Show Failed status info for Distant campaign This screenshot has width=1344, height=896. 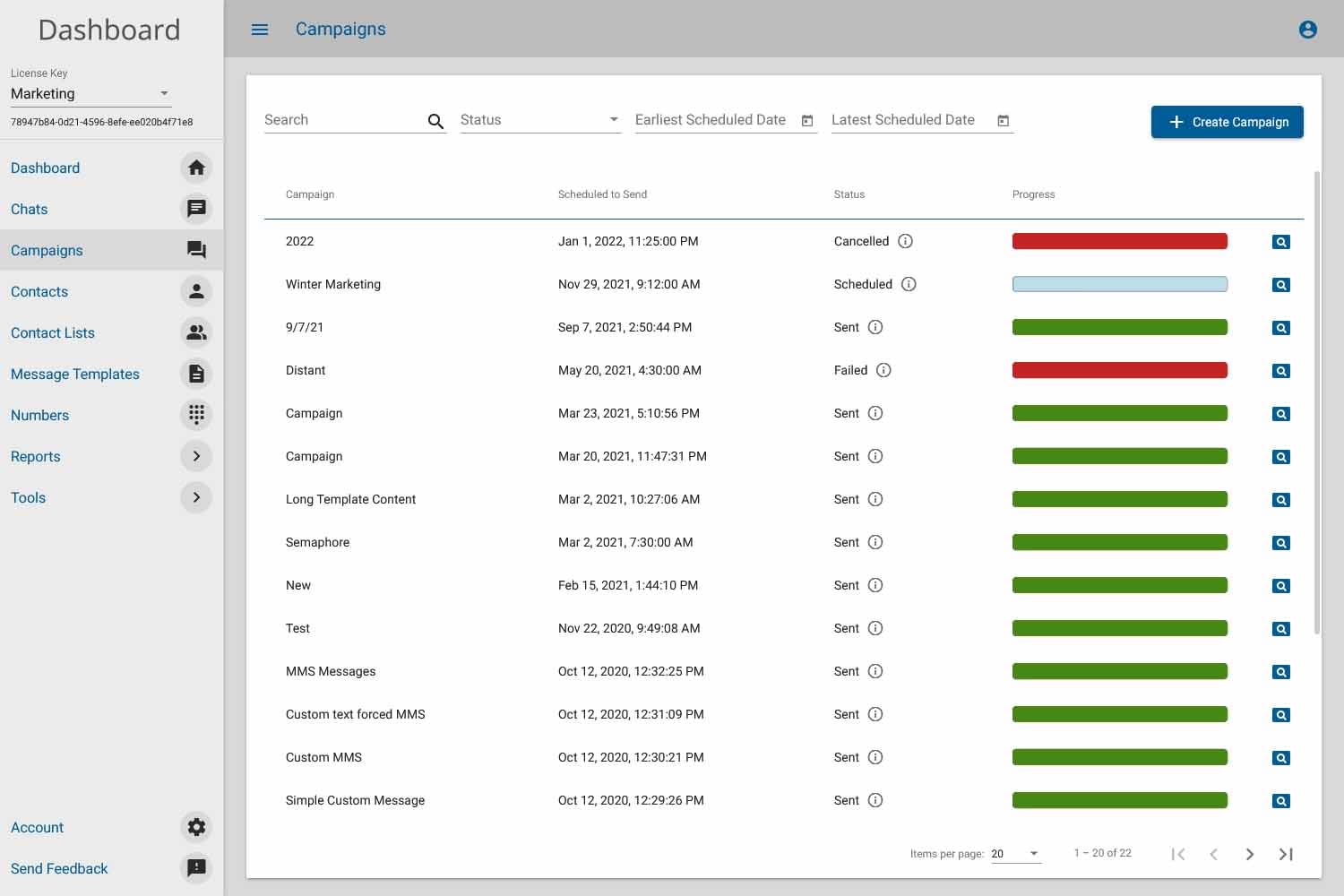point(883,370)
